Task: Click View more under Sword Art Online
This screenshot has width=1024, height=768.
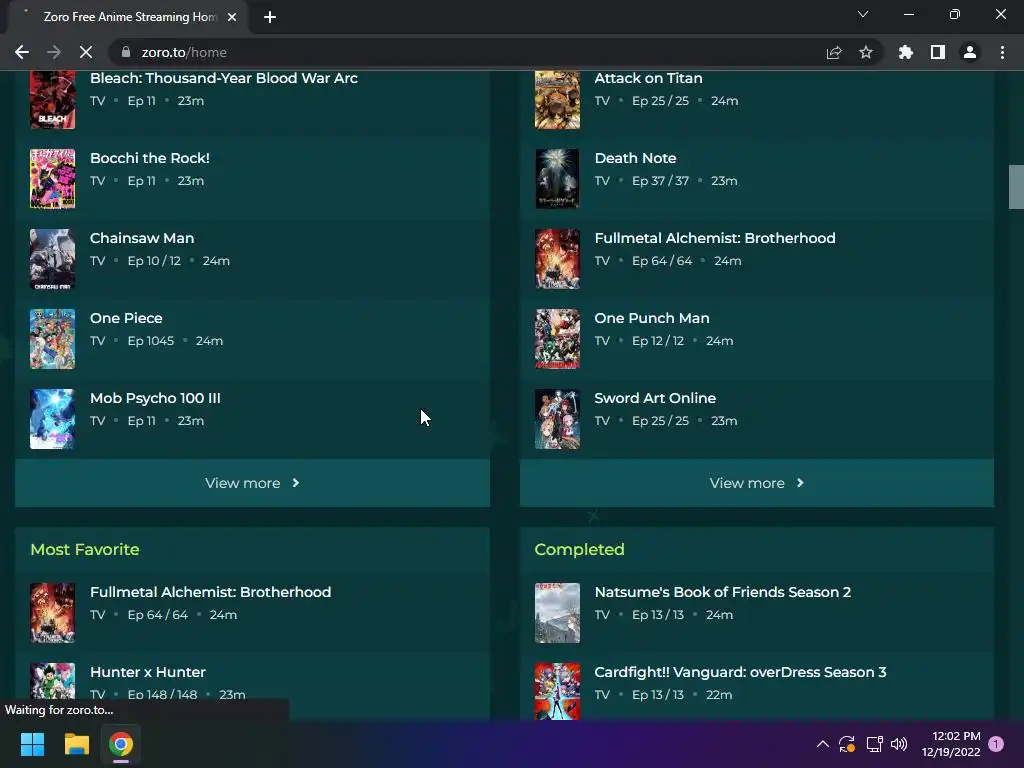Action: [757, 483]
